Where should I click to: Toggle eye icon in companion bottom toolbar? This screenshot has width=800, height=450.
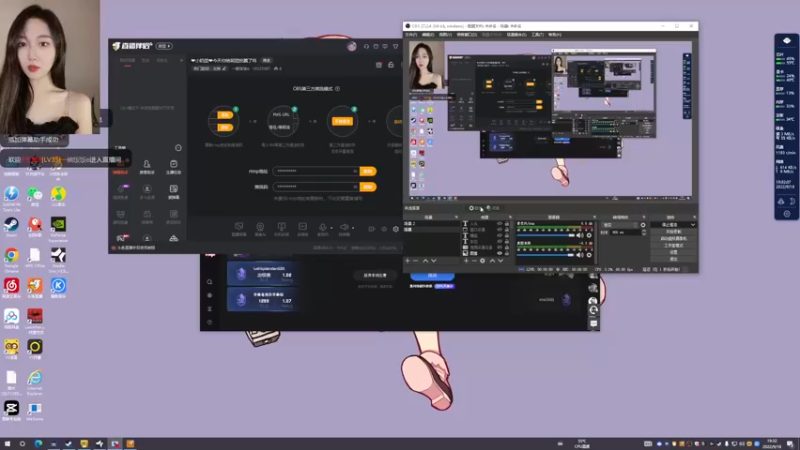(384, 229)
